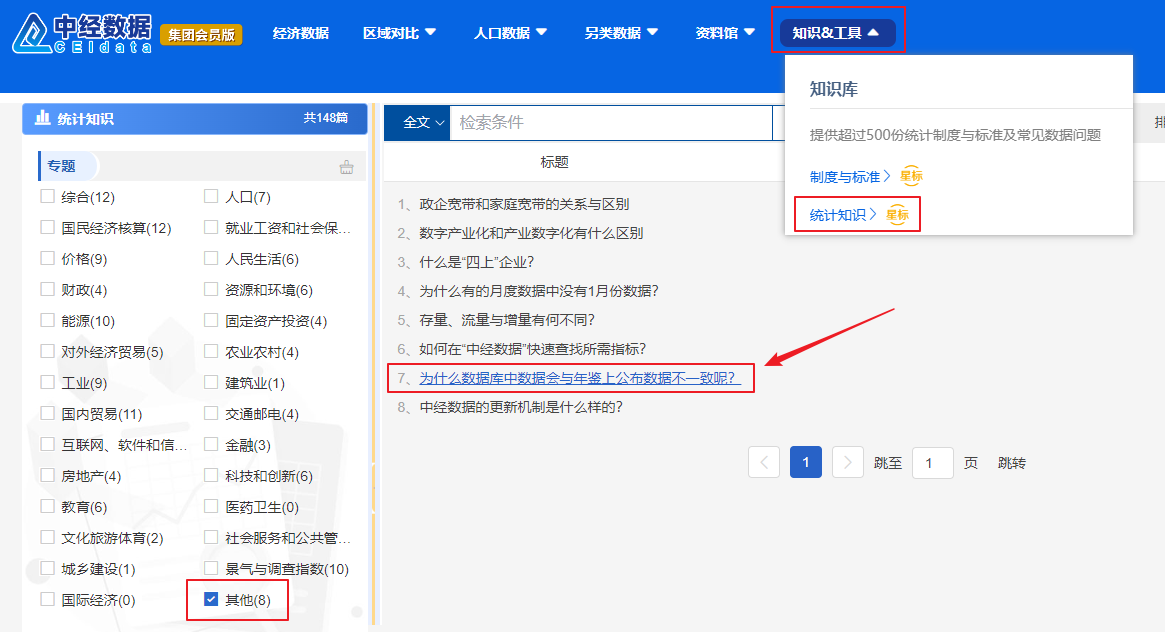Go to previous page arrow
The height and width of the screenshot is (632, 1165).
(x=764, y=462)
